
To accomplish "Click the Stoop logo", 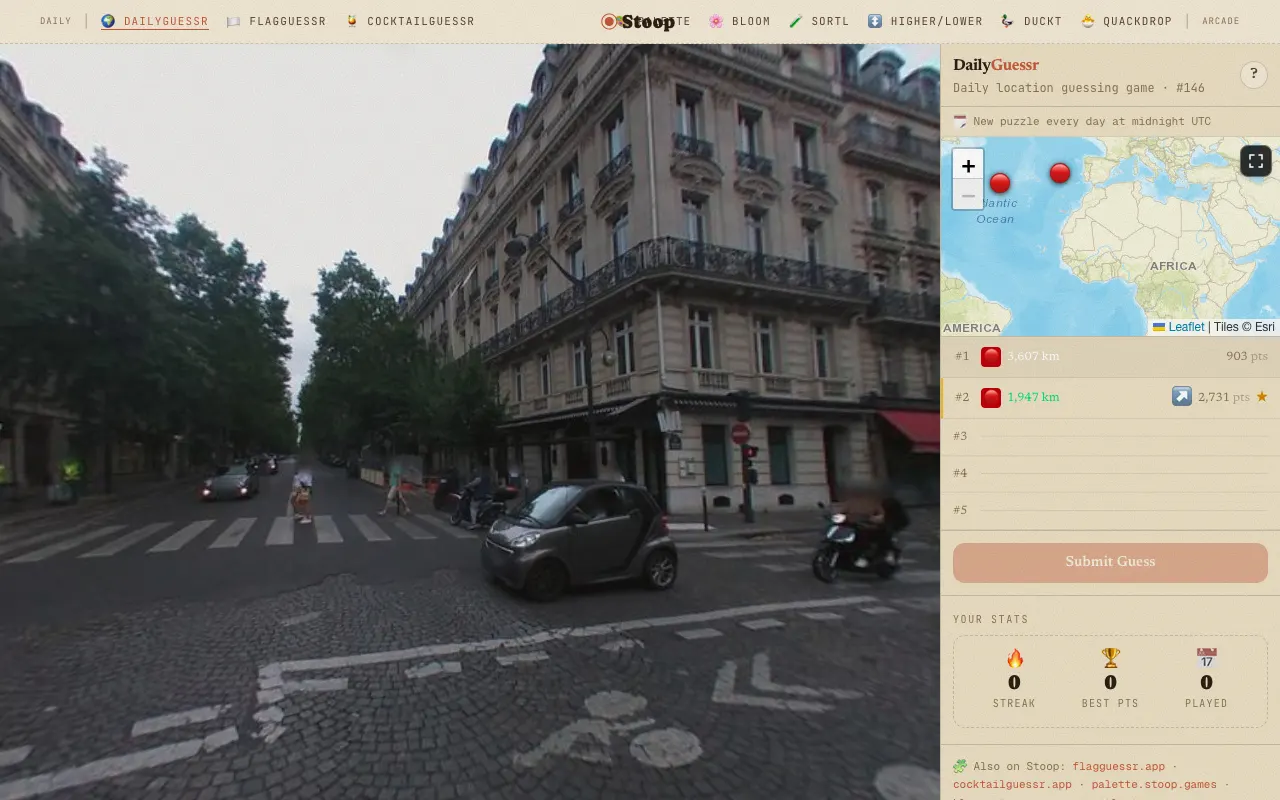I will tap(638, 21).
